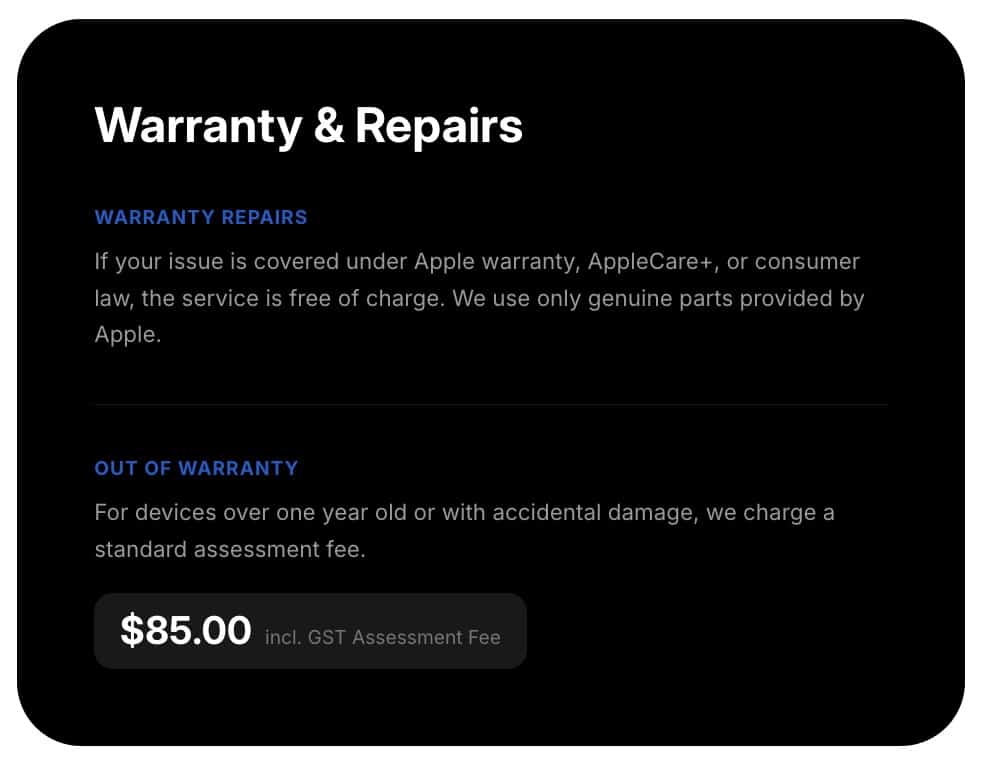The height and width of the screenshot is (766, 984).
Task: Select the blue "WARRANTY REPAIRS" section label
Action: click(201, 217)
